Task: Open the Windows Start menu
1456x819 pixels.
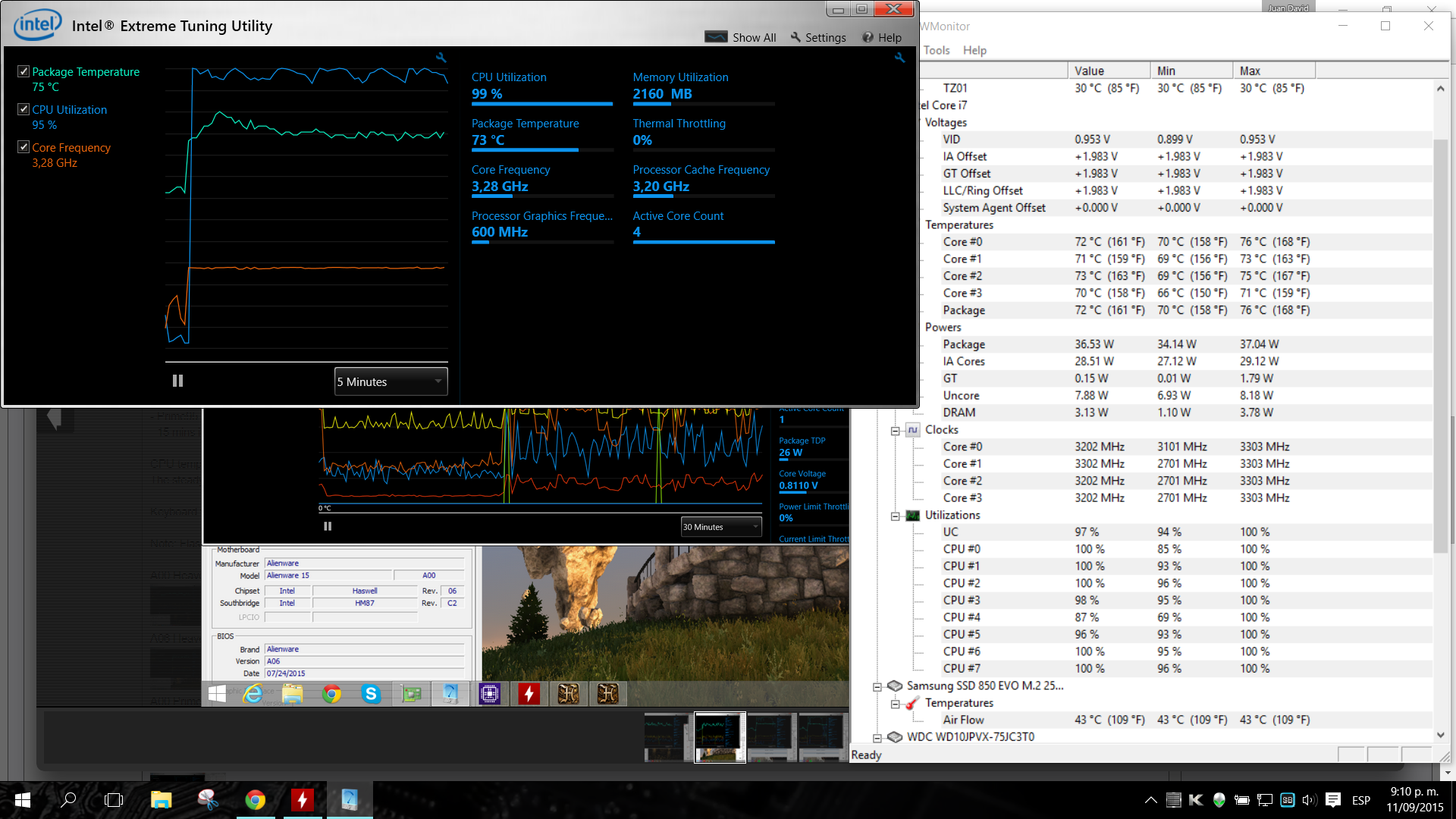Action: click(22, 800)
